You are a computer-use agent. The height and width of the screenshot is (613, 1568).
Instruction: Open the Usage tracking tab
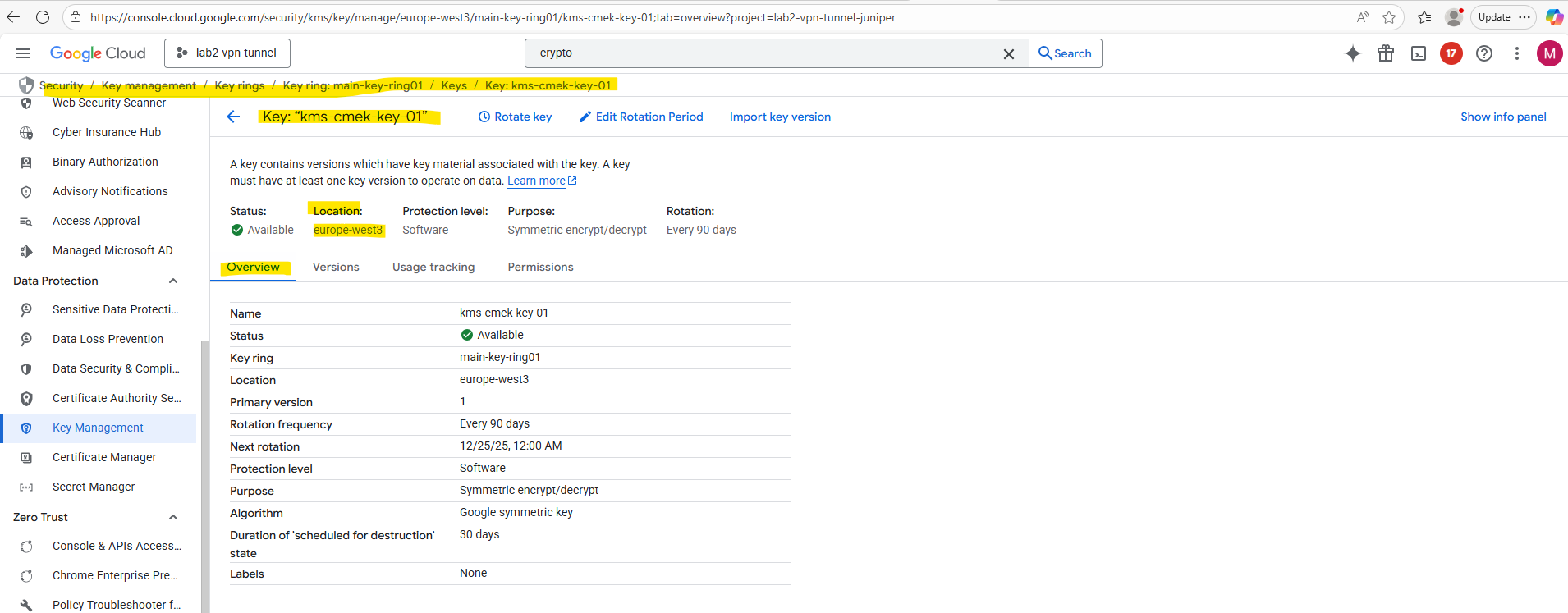433,267
